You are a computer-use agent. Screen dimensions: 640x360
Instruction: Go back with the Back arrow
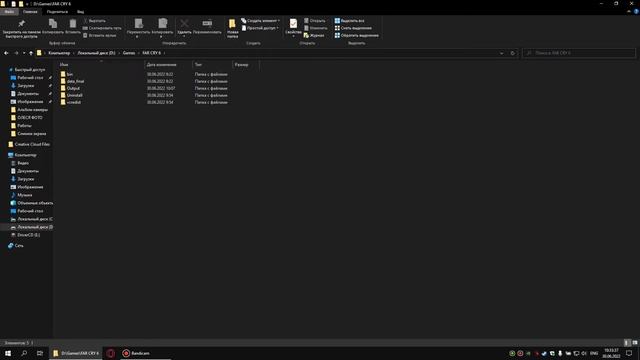point(6,53)
